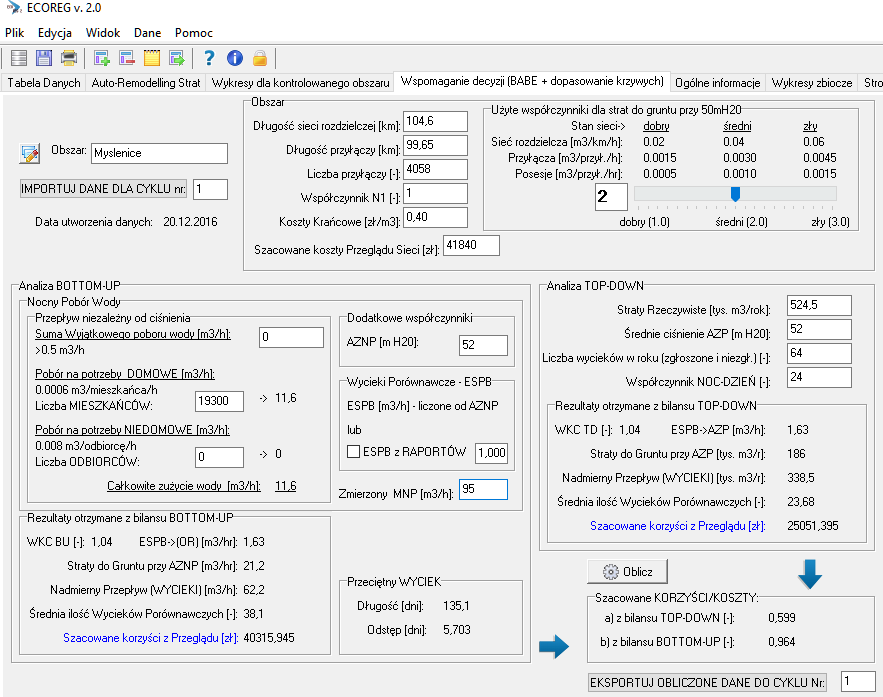The height and width of the screenshot is (697, 883).
Task: Switch to the Ogólne informacje tab
Action: point(717,83)
